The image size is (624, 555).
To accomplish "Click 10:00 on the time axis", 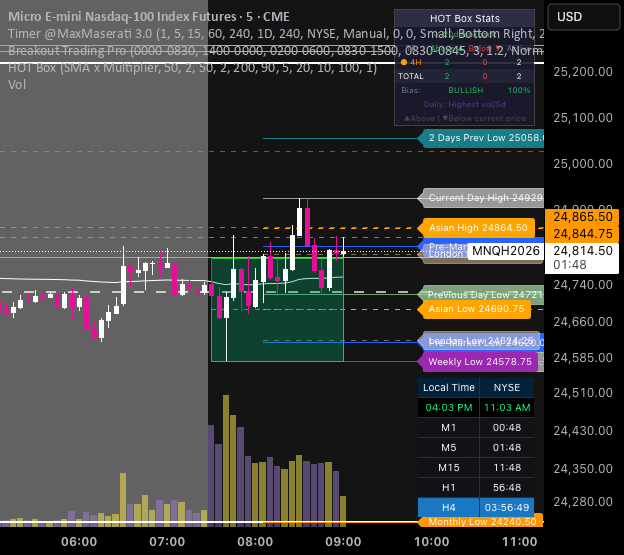I will pos(432,541).
